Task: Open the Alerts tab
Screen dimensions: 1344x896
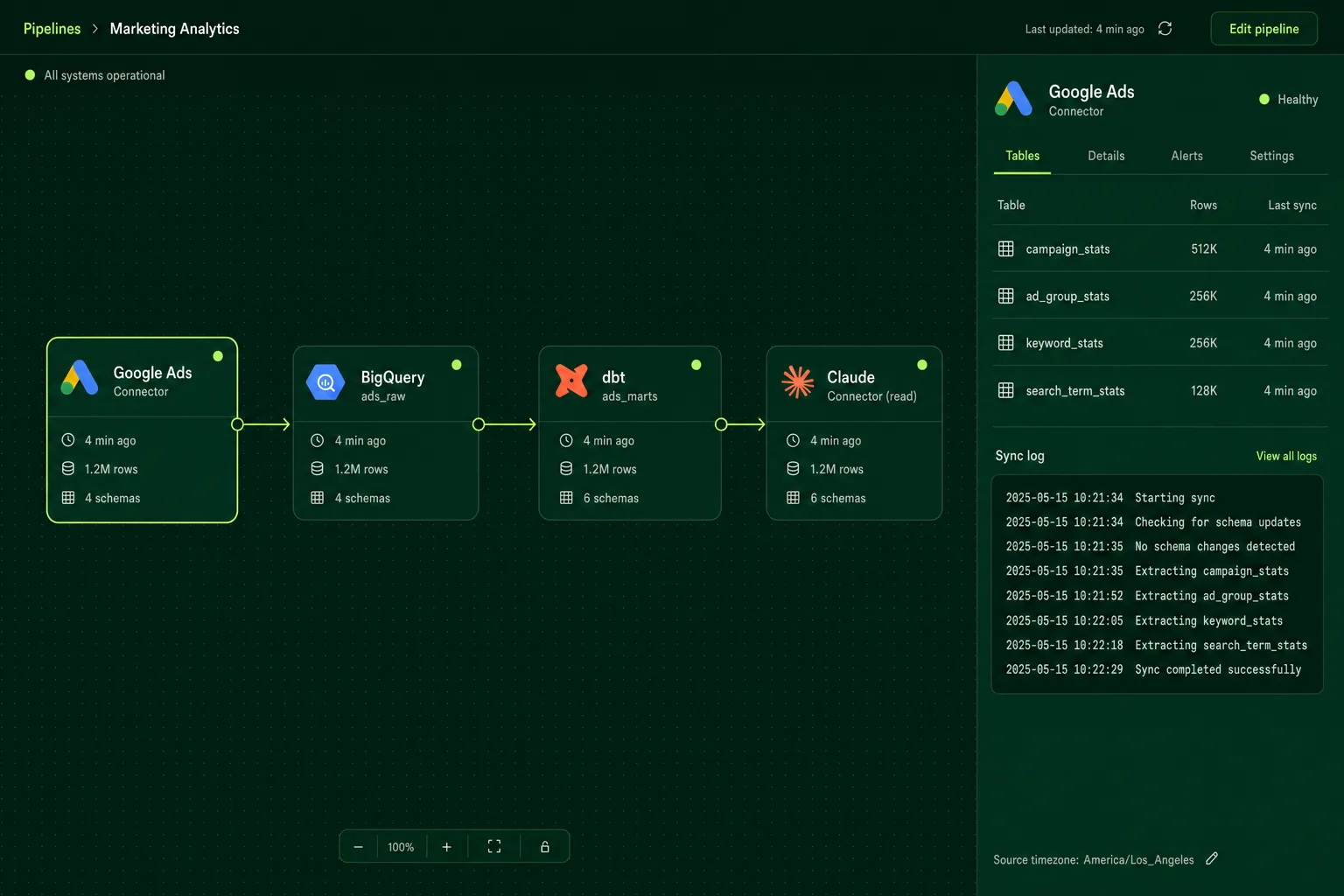Action: coord(1186,156)
